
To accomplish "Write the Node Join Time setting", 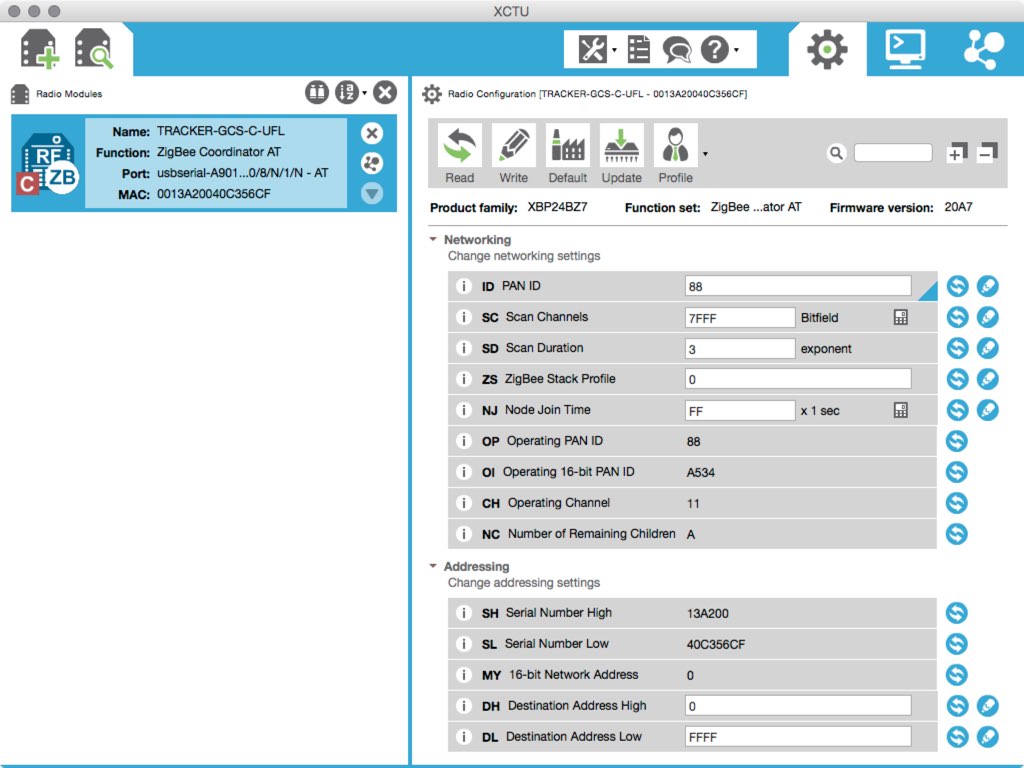I will click(988, 410).
